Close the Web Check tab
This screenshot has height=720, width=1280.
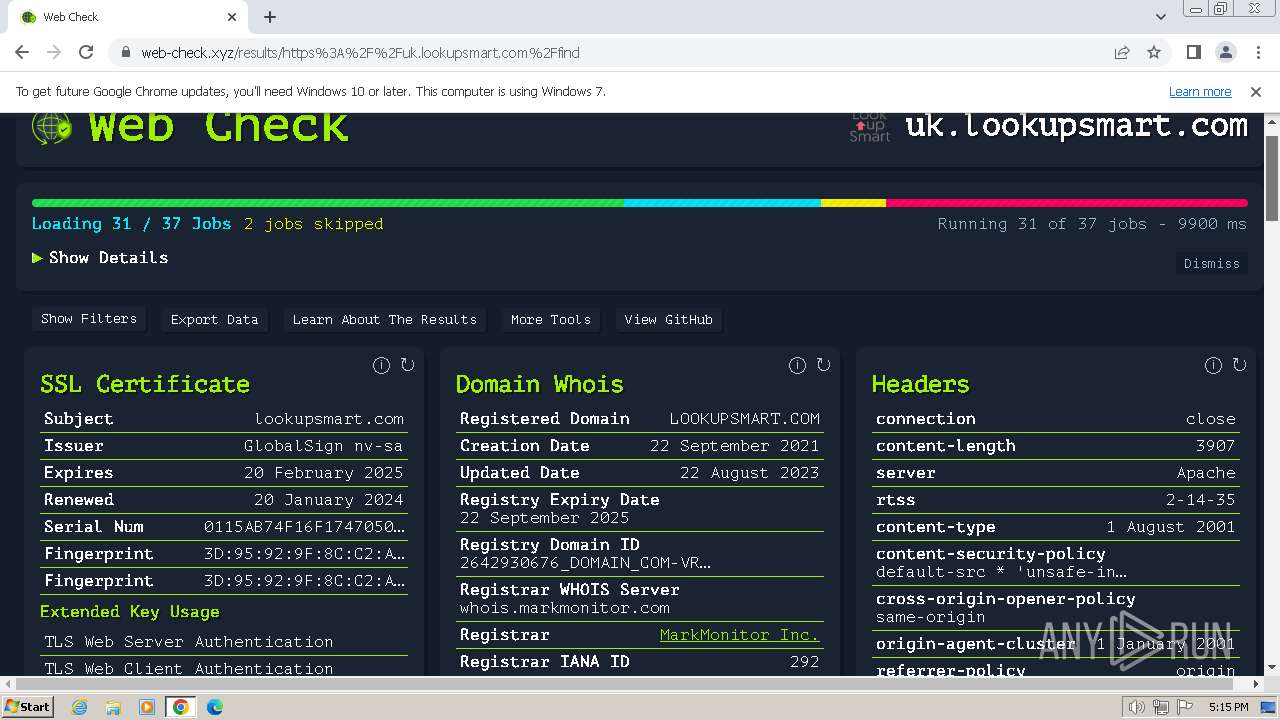(232, 17)
